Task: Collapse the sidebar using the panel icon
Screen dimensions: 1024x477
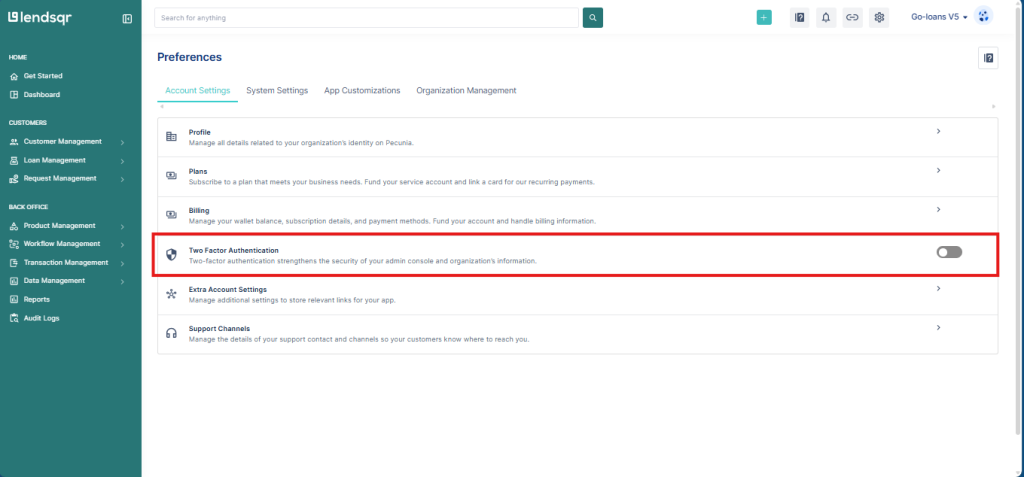Action: click(127, 18)
